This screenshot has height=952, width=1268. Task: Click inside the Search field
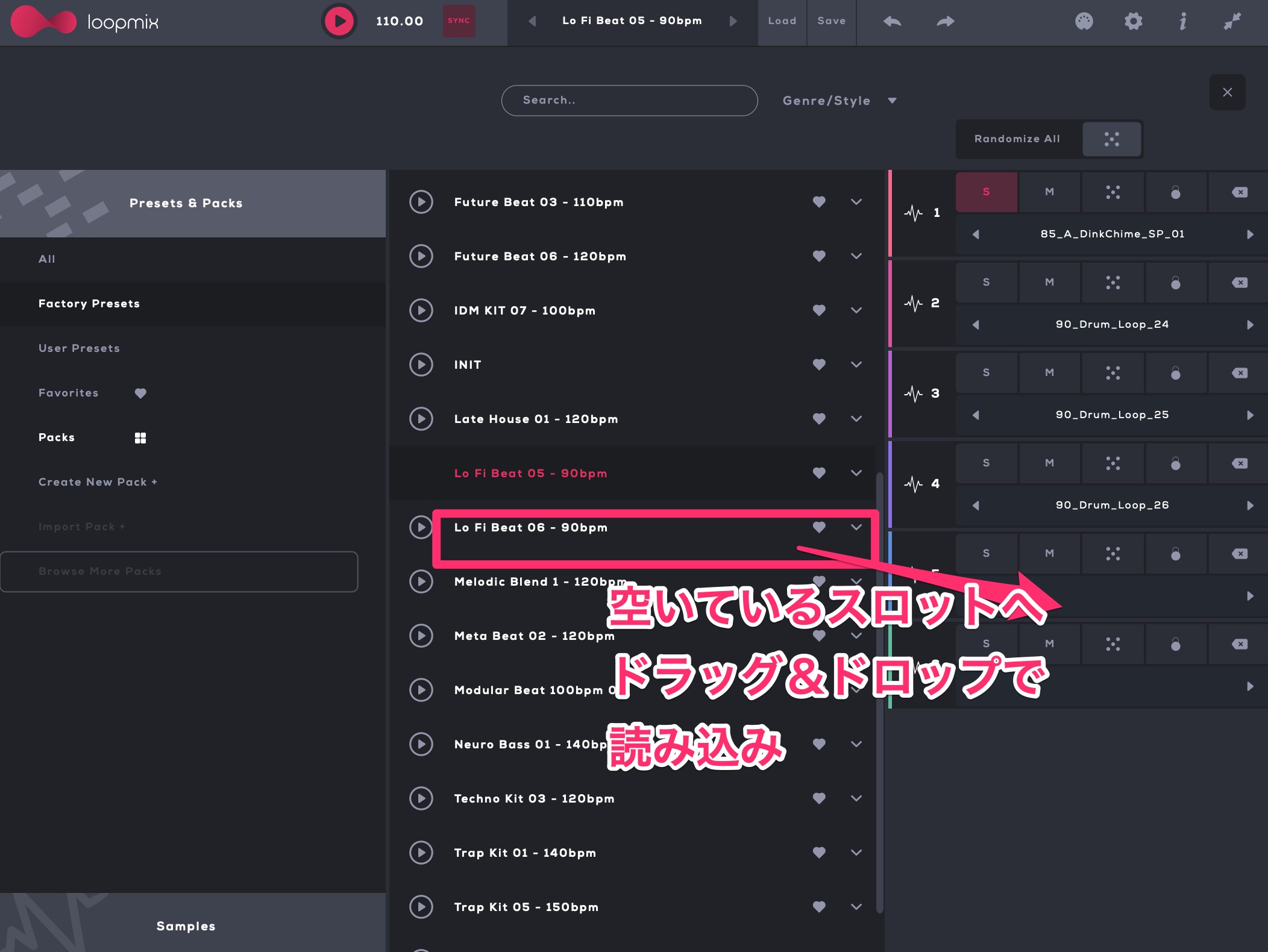[629, 101]
